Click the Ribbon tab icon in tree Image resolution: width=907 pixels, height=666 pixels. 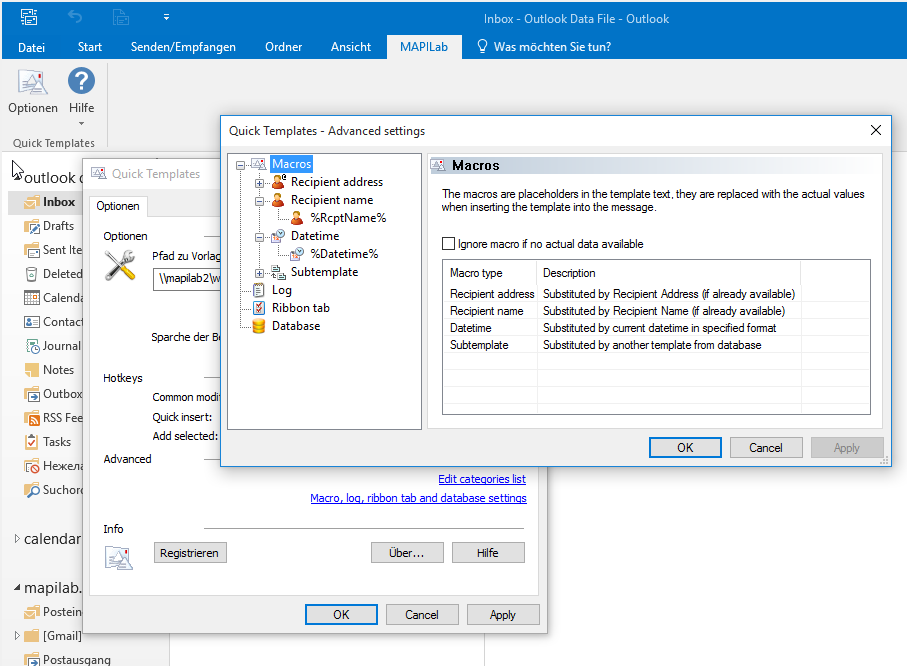[x=259, y=308]
